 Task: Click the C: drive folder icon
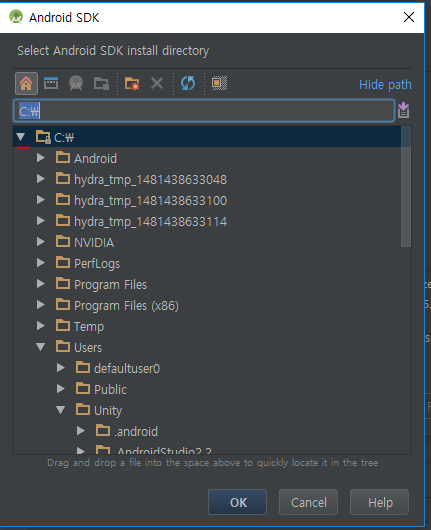click(x=43, y=137)
